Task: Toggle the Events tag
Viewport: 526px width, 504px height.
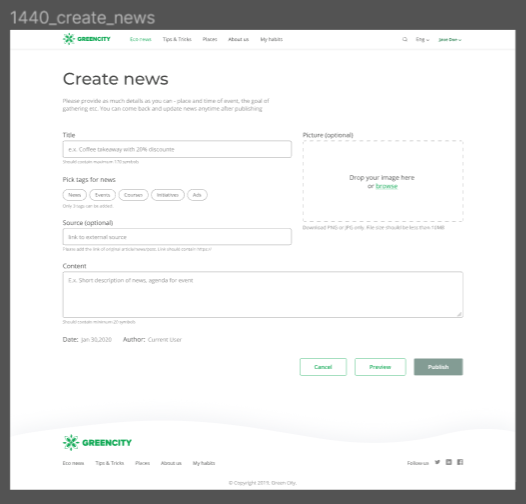Action: tap(102, 195)
